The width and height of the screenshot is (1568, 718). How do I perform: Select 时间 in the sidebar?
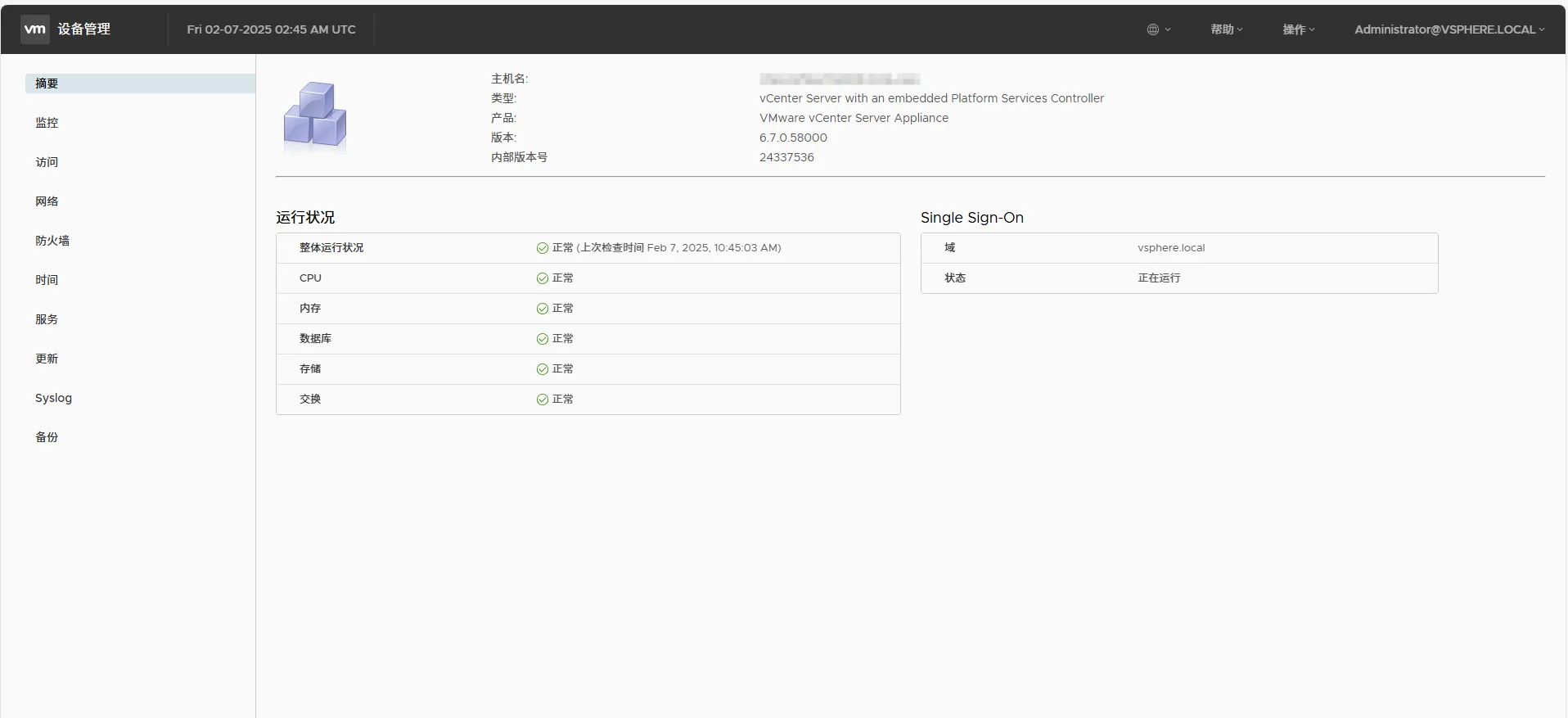tap(47, 280)
